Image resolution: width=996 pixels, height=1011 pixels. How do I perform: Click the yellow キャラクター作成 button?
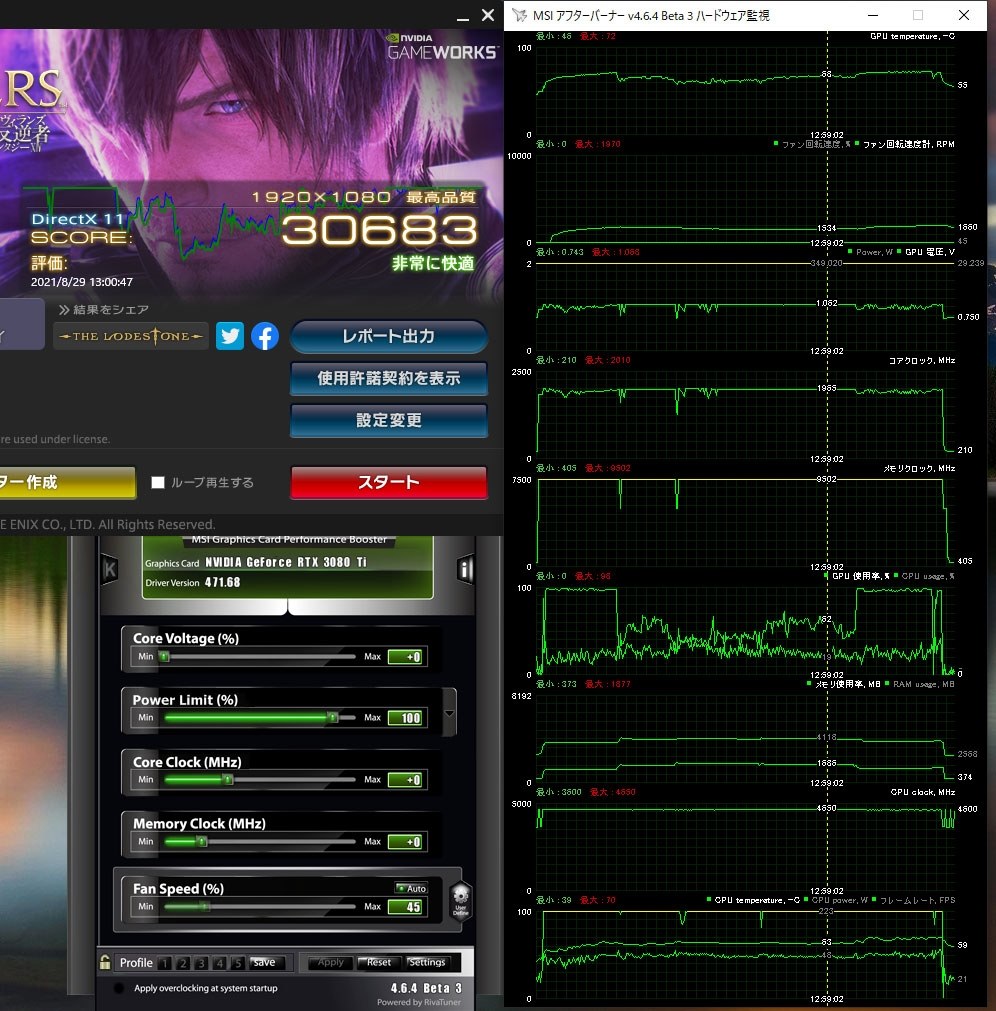click(x=67, y=482)
